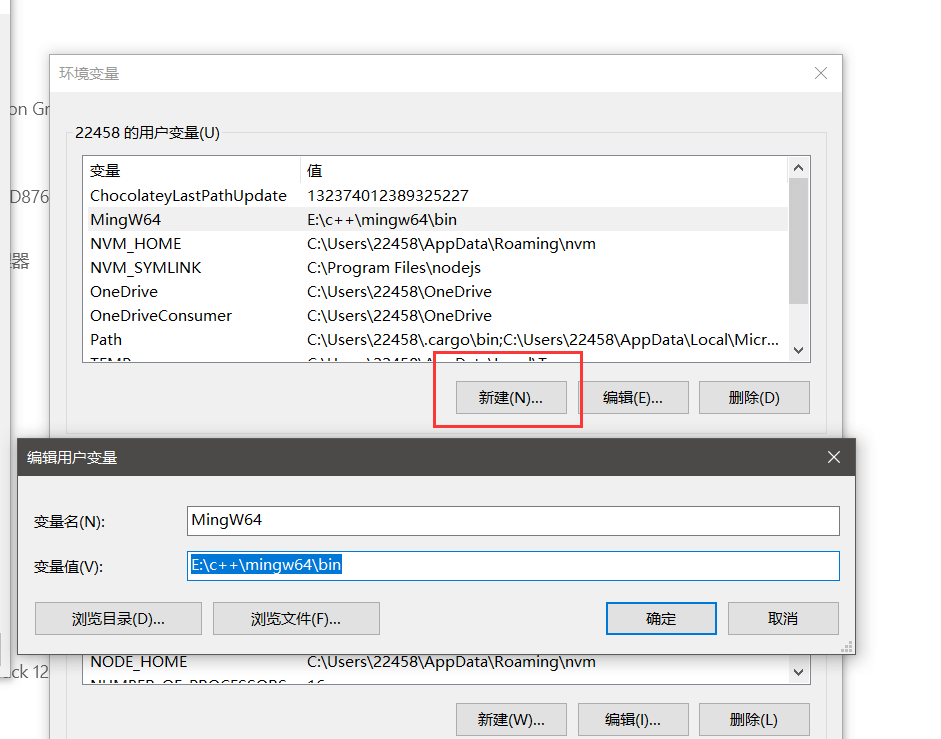Viewport: 941px width, 739px height.
Task: Close the 编辑用户变量 dialog
Action: click(834, 457)
